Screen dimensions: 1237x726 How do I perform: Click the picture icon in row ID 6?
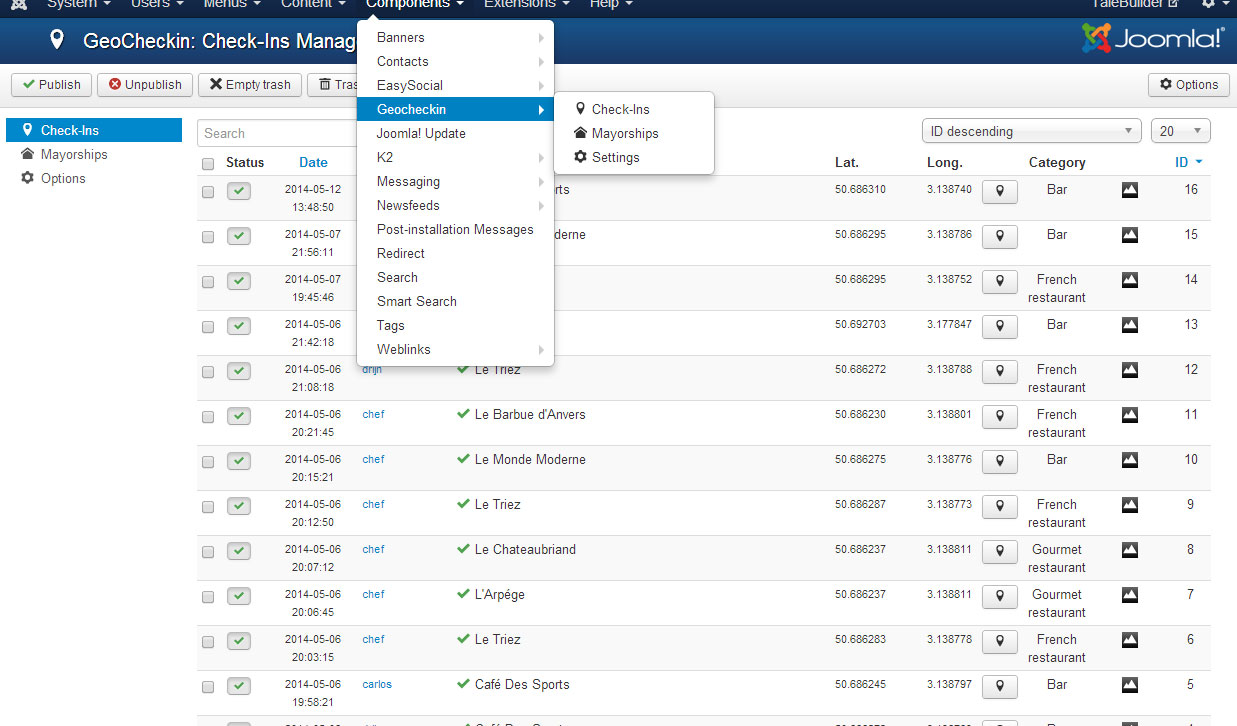coord(1130,640)
